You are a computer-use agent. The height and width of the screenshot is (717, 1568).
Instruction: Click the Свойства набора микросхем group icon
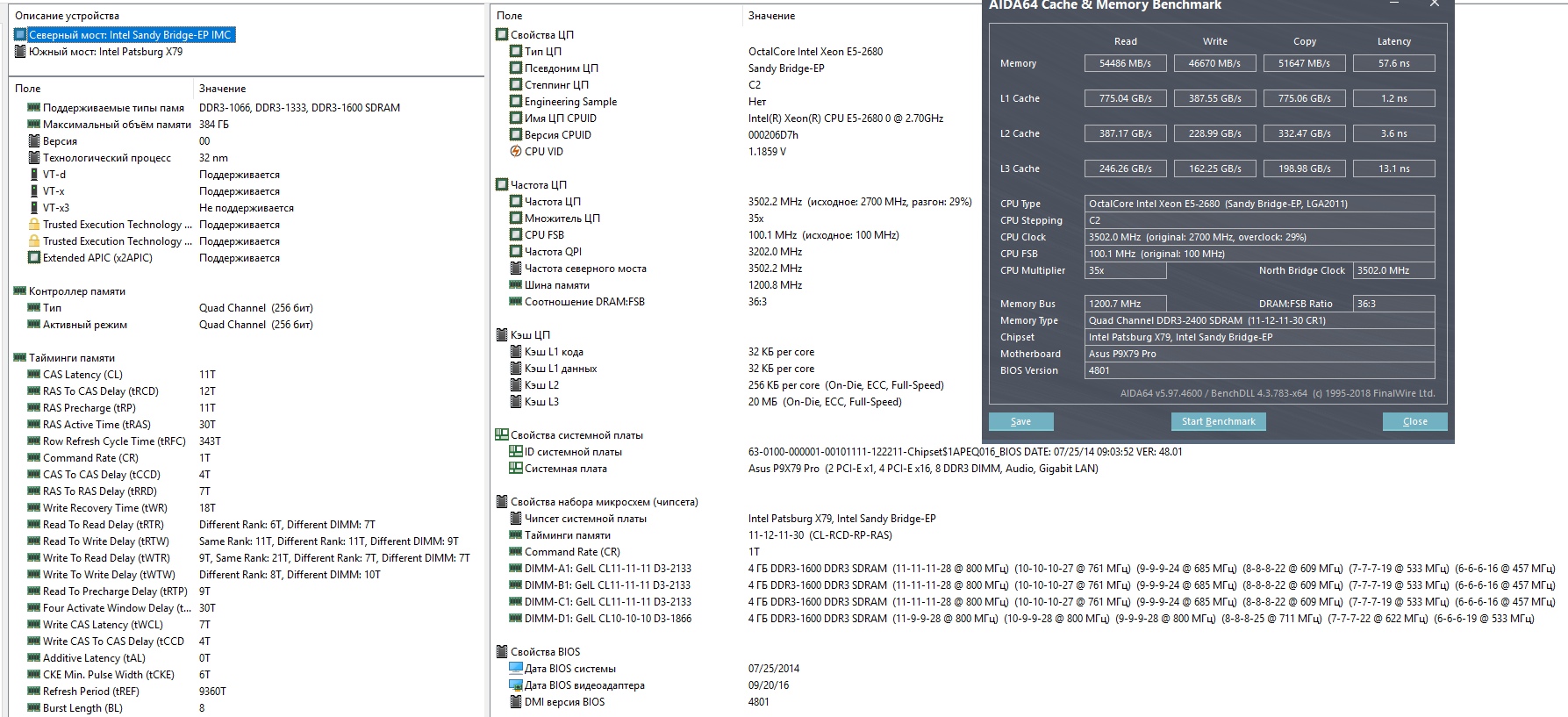(502, 502)
